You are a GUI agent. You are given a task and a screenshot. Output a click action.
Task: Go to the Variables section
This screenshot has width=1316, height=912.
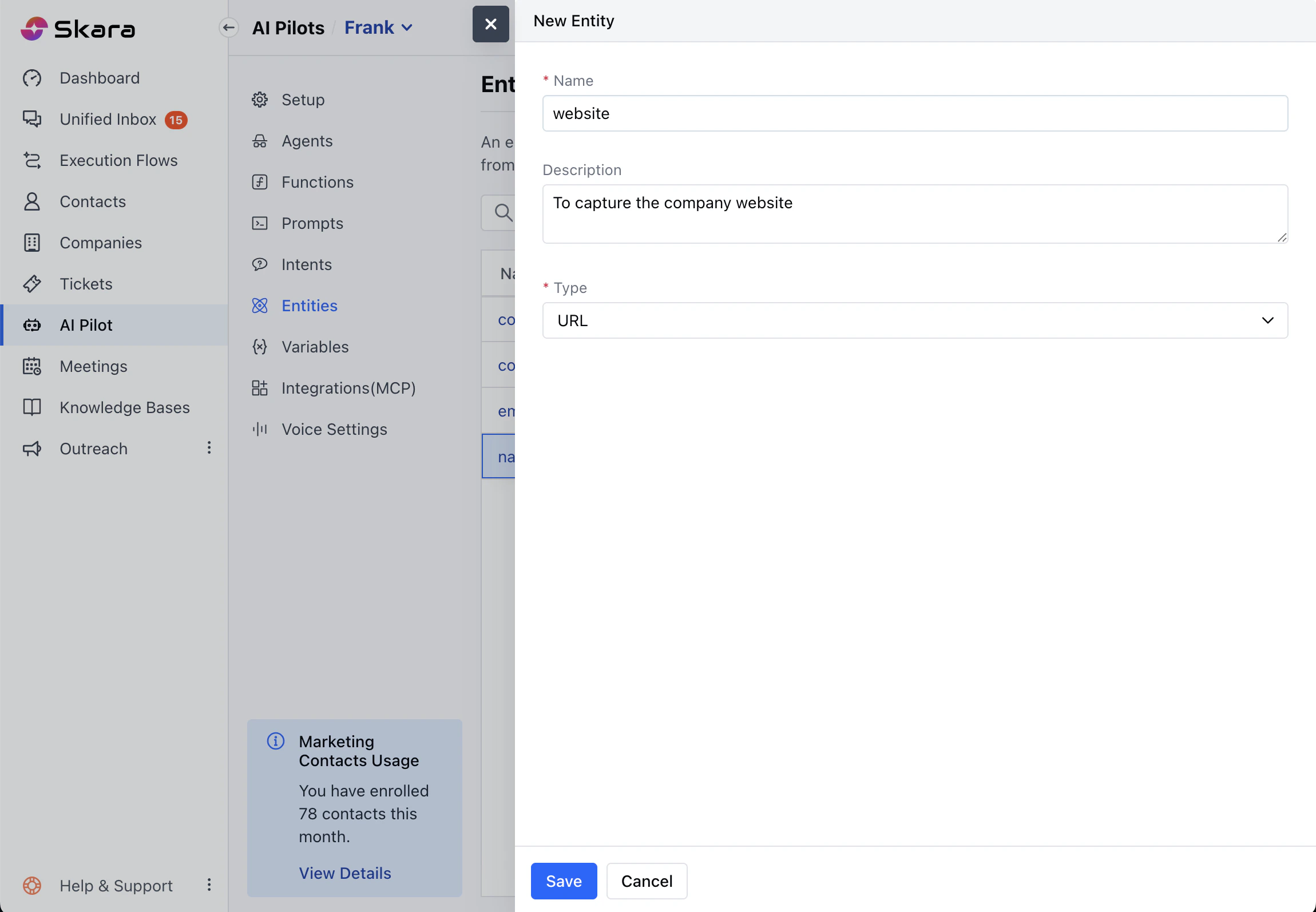315,347
